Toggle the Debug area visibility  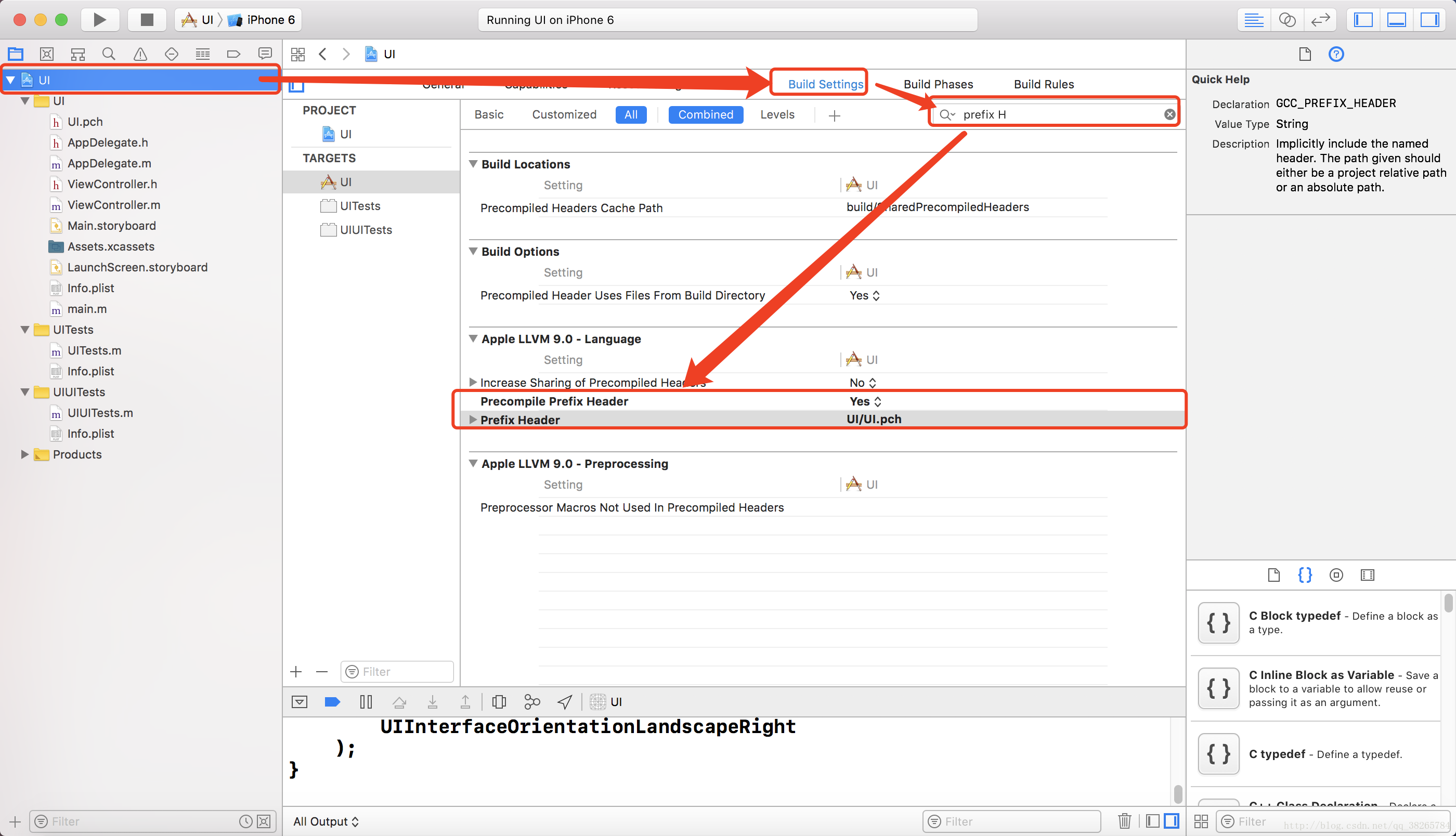pos(1396,20)
